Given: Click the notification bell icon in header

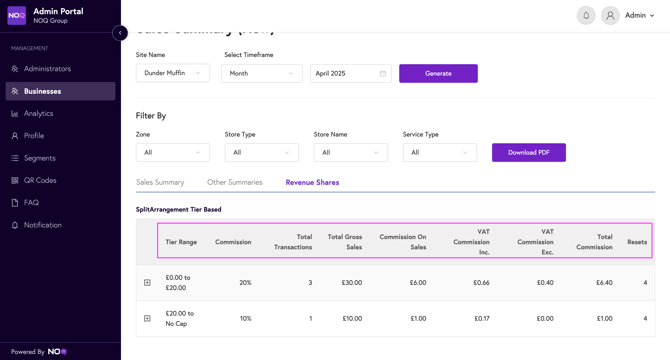Looking at the screenshot, I should [586, 15].
